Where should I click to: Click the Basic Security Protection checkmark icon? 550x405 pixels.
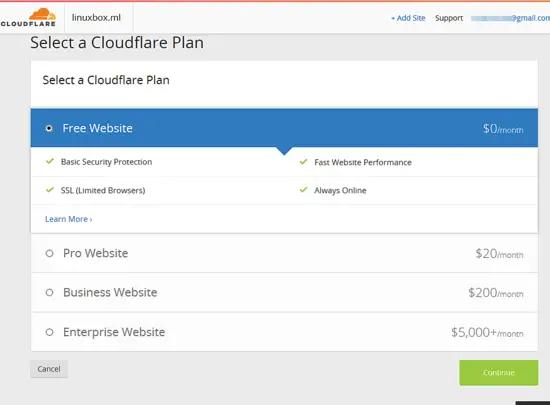[50, 161]
